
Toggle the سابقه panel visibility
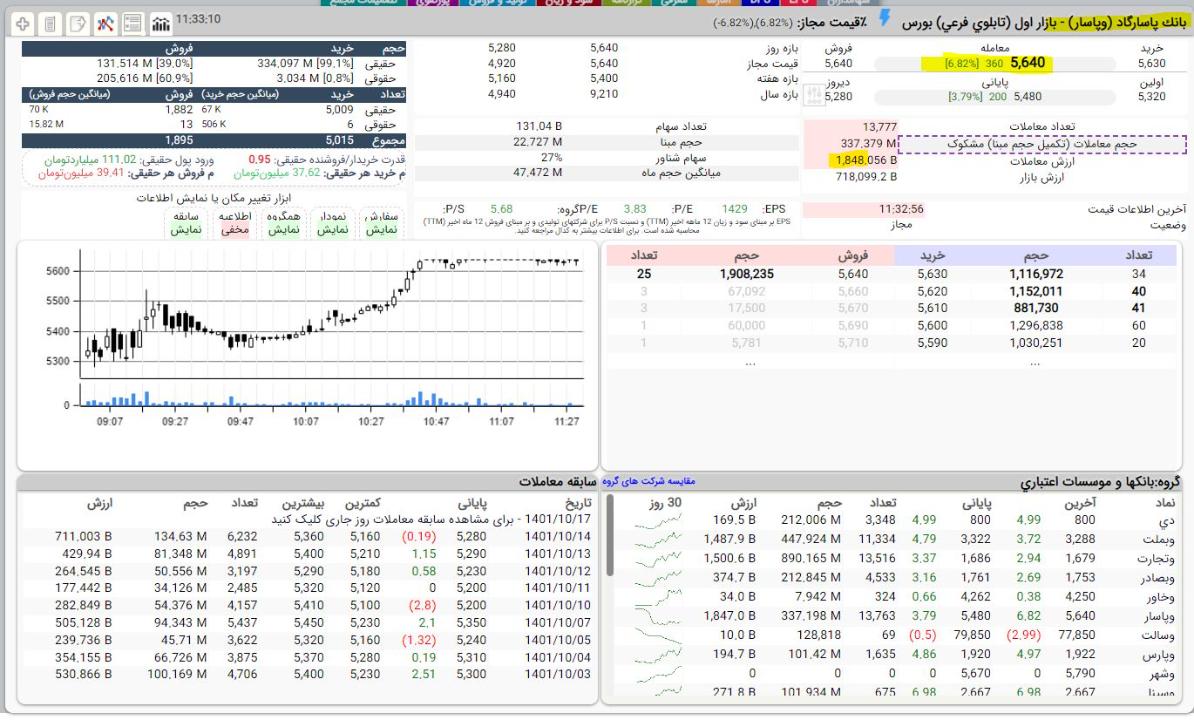coord(186,222)
